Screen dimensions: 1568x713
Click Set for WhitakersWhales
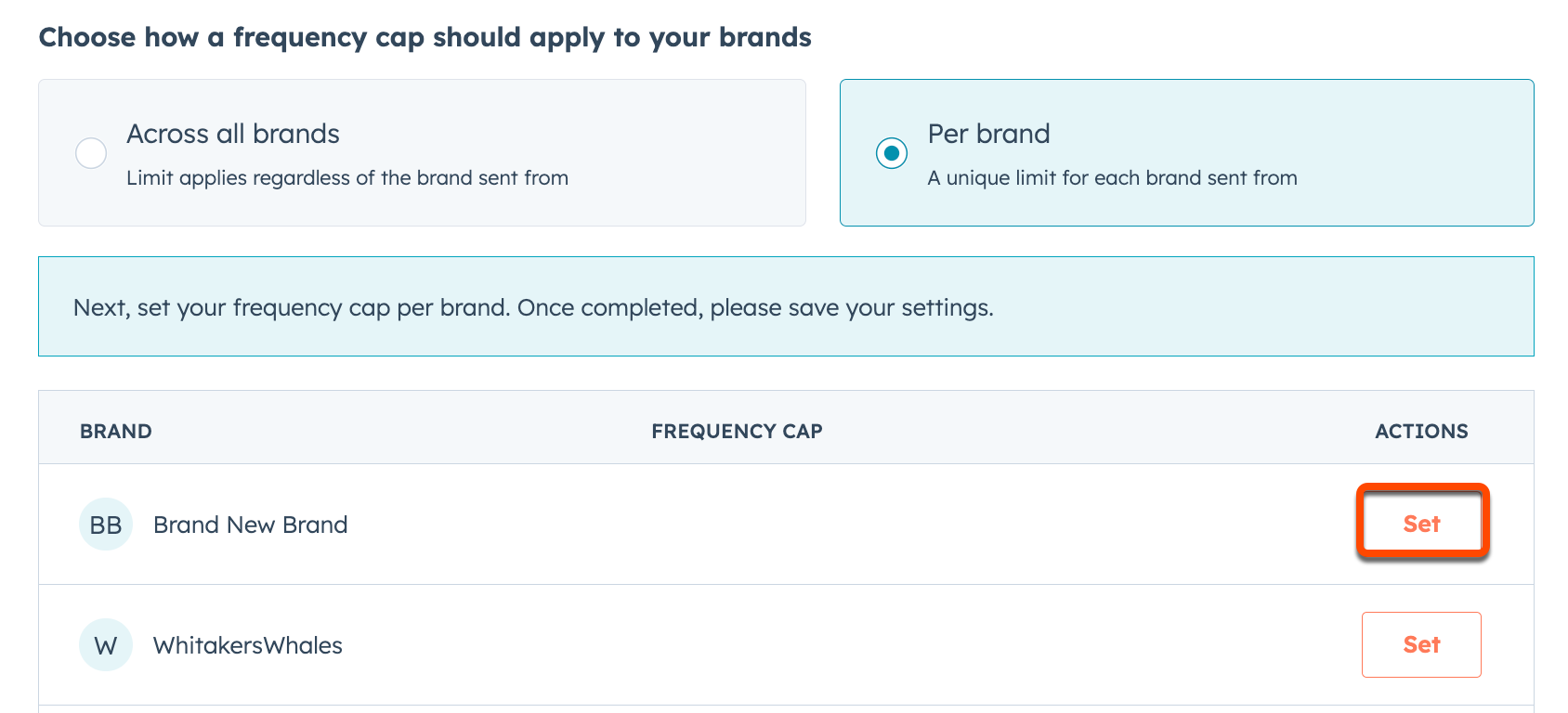point(1420,644)
